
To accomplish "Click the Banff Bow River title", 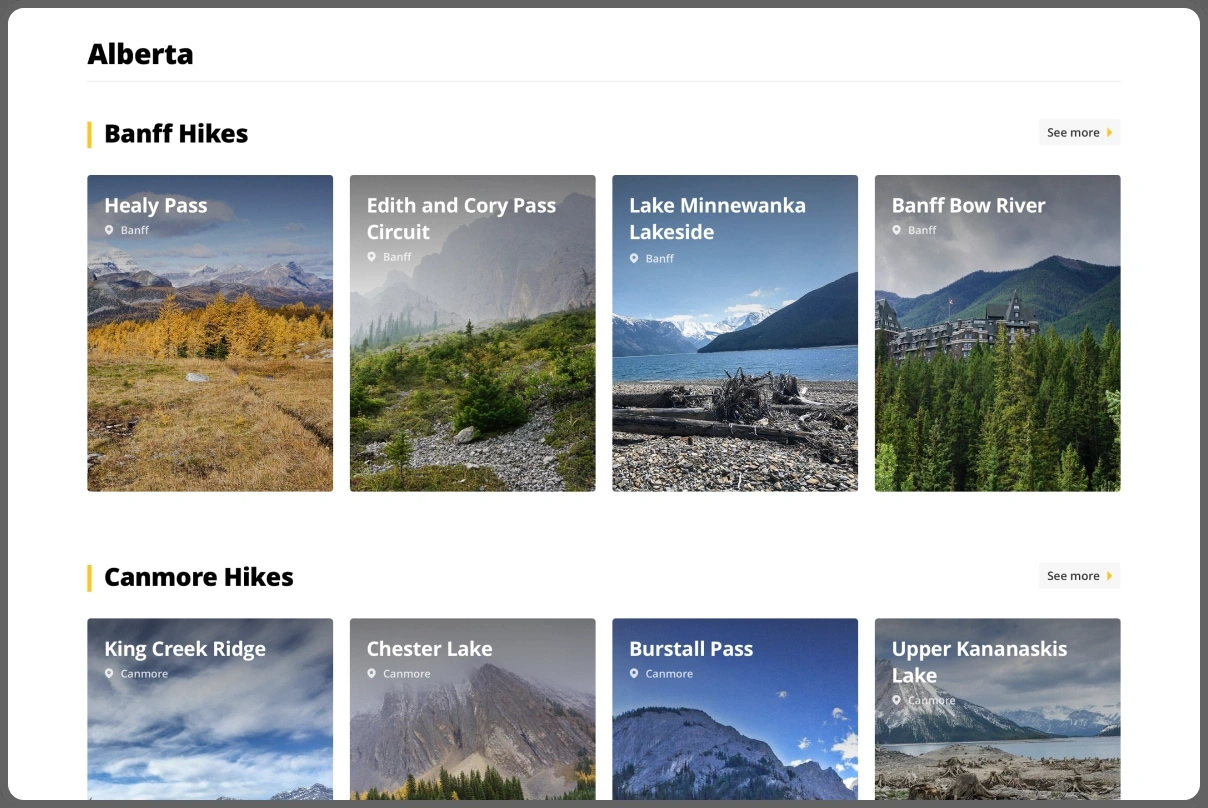I will pos(968,206).
